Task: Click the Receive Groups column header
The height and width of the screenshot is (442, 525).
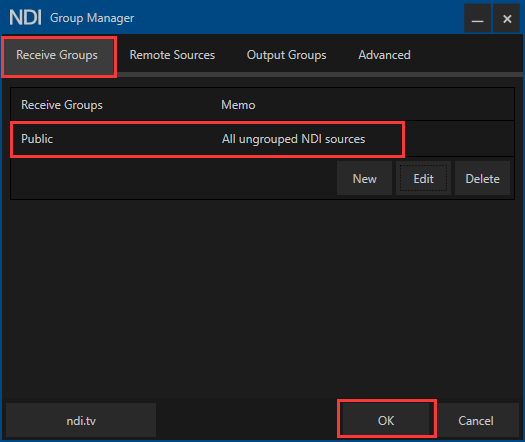Action: pyautogui.click(x=62, y=105)
